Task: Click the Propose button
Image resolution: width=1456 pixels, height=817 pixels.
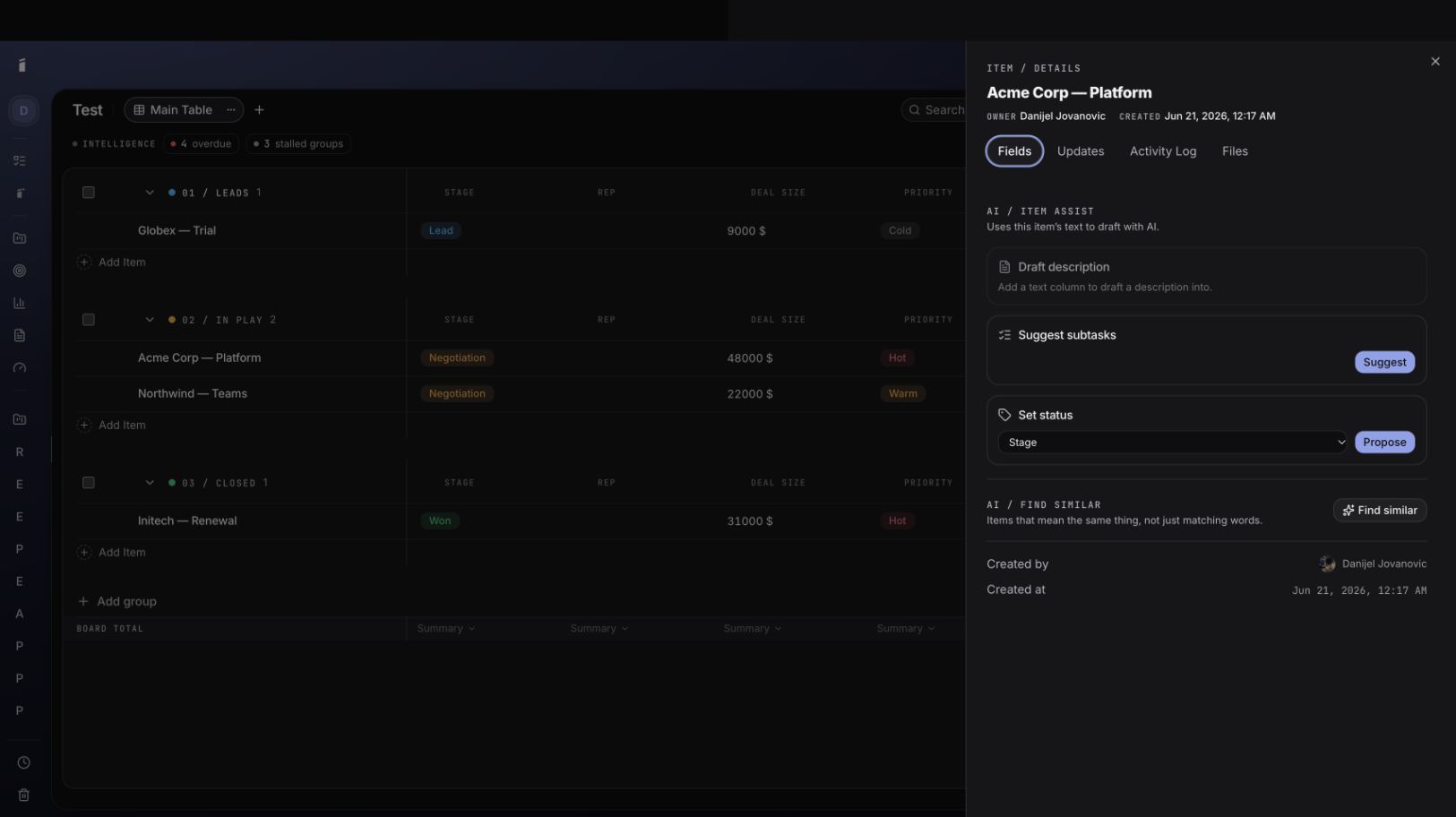Action: [1384, 443]
